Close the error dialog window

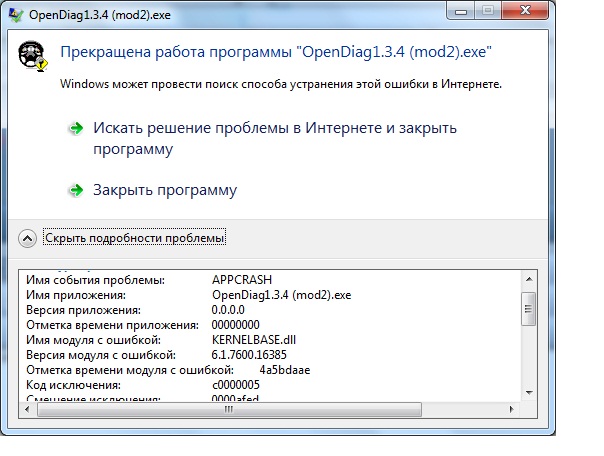click(525, 10)
